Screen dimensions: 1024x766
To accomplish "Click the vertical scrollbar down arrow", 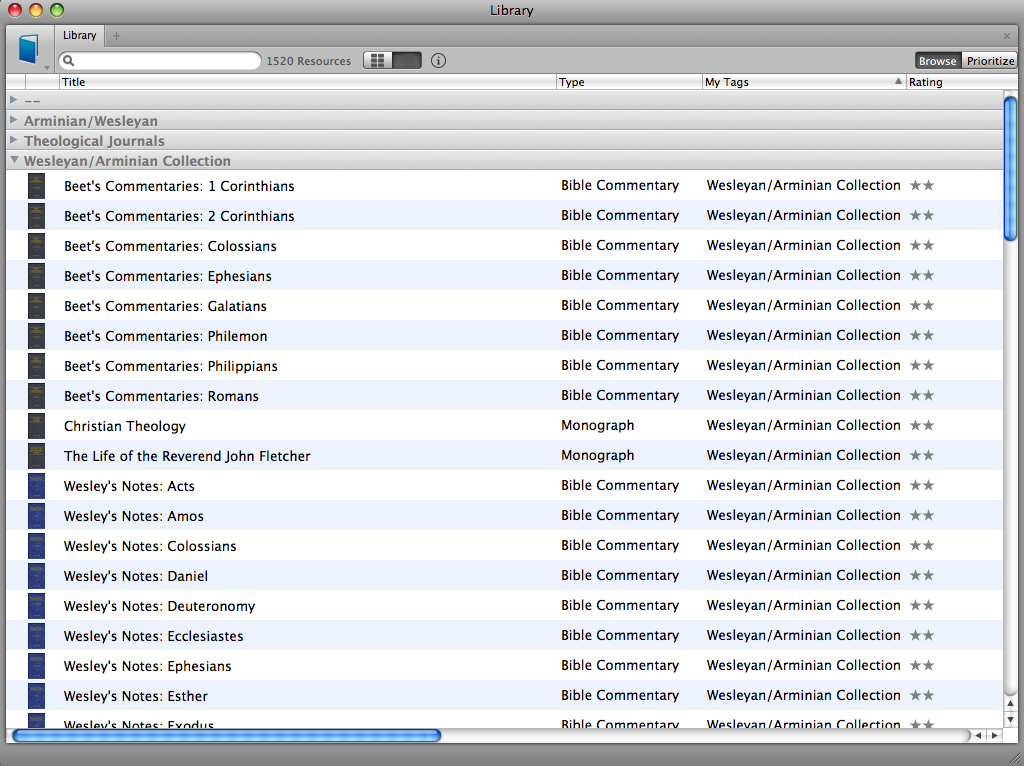I will [x=1010, y=720].
